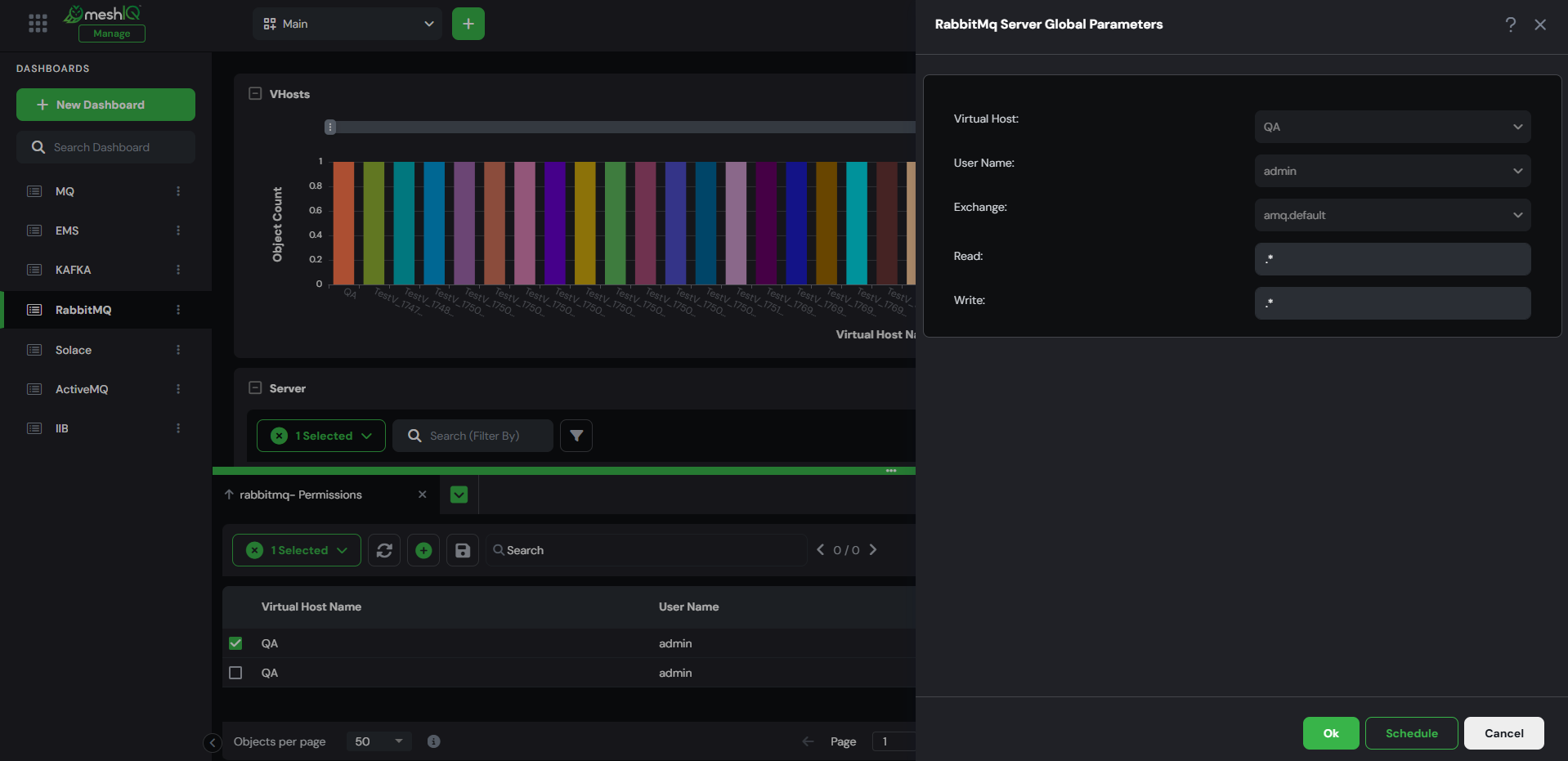The image size is (1568, 761).
Task: Open the apps grid launcher icon
Action: 38,24
